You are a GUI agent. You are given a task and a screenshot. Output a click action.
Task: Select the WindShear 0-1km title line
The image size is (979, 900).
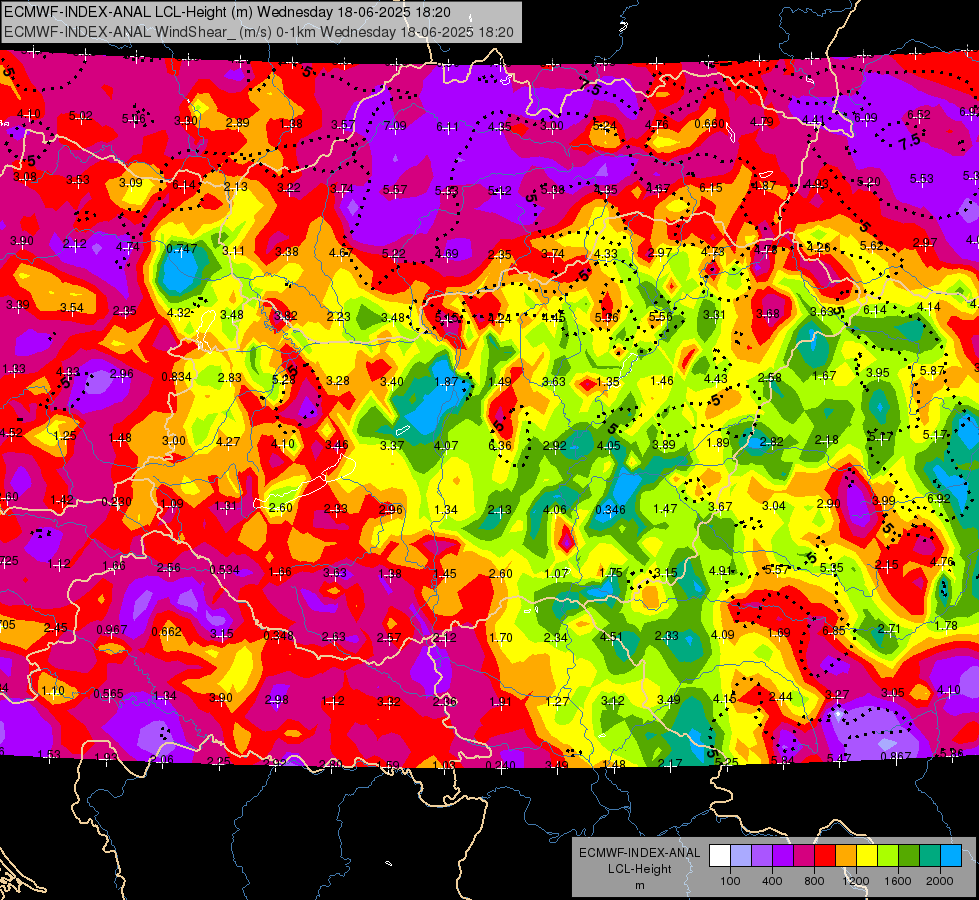(x=259, y=32)
